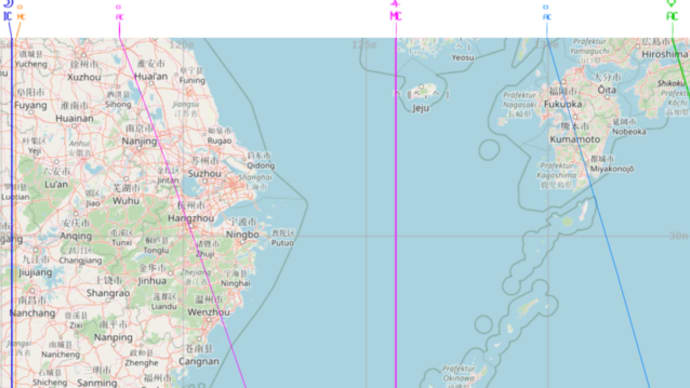Image resolution: width=690 pixels, height=388 pixels.
Task: Click the green Venus symbol above AC
Action: 671,4
